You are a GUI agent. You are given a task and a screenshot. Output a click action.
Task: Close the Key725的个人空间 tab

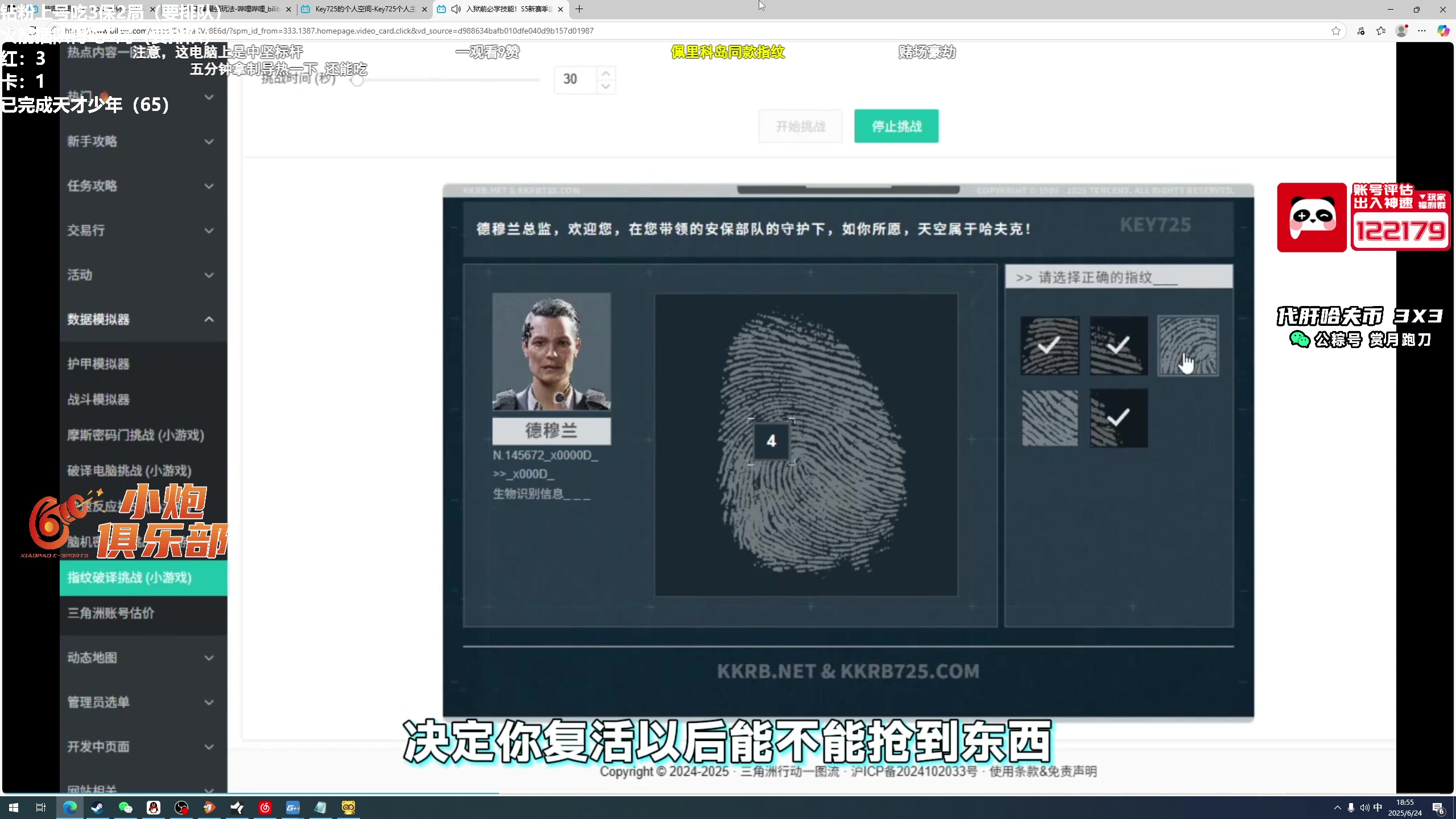[x=424, y=9]
